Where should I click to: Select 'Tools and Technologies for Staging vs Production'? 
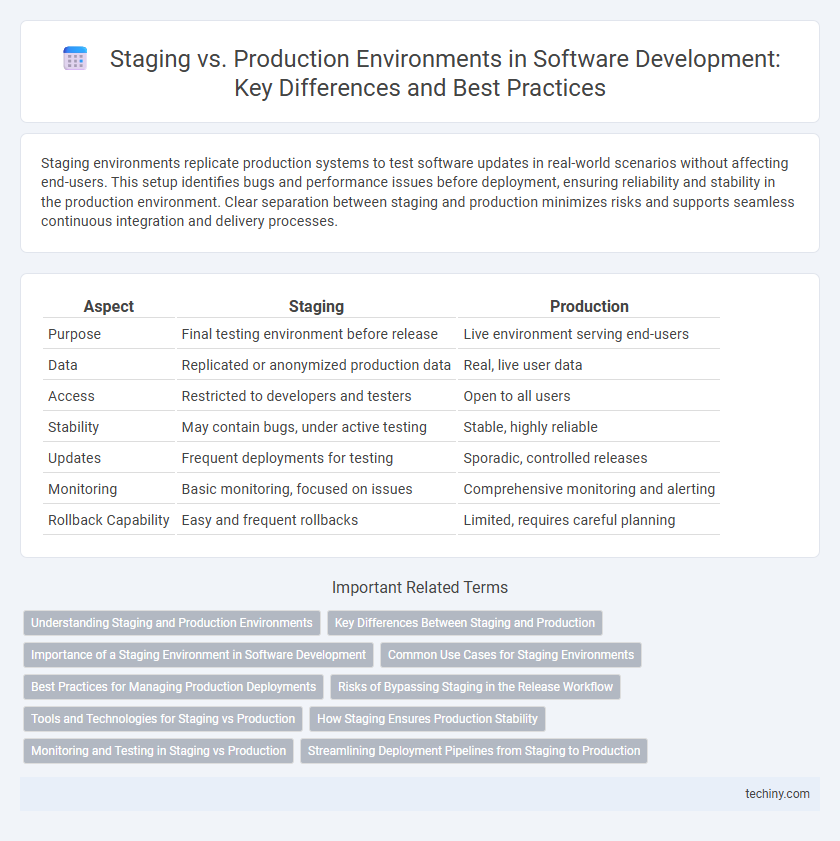(163, 719)
